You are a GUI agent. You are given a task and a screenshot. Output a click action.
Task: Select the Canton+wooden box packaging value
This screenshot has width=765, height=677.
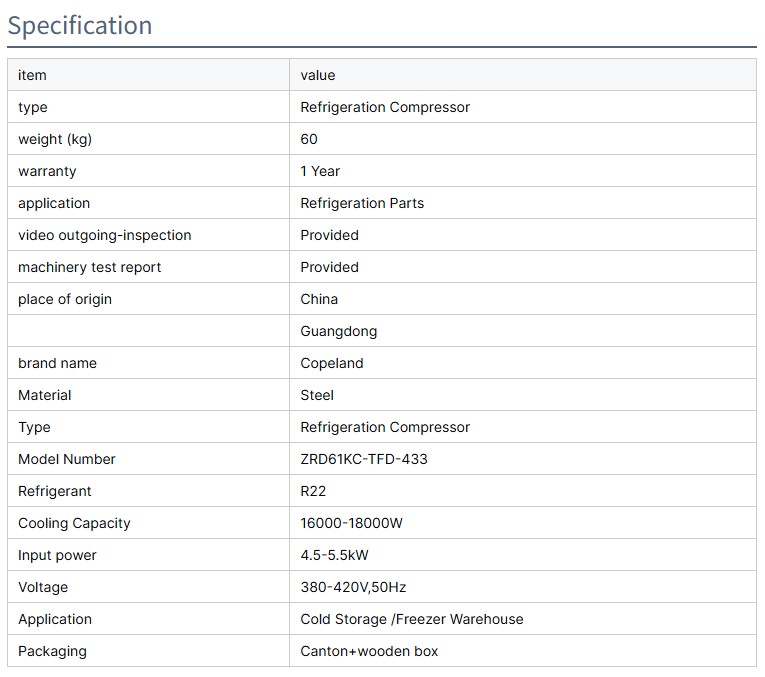click(369, 651)
